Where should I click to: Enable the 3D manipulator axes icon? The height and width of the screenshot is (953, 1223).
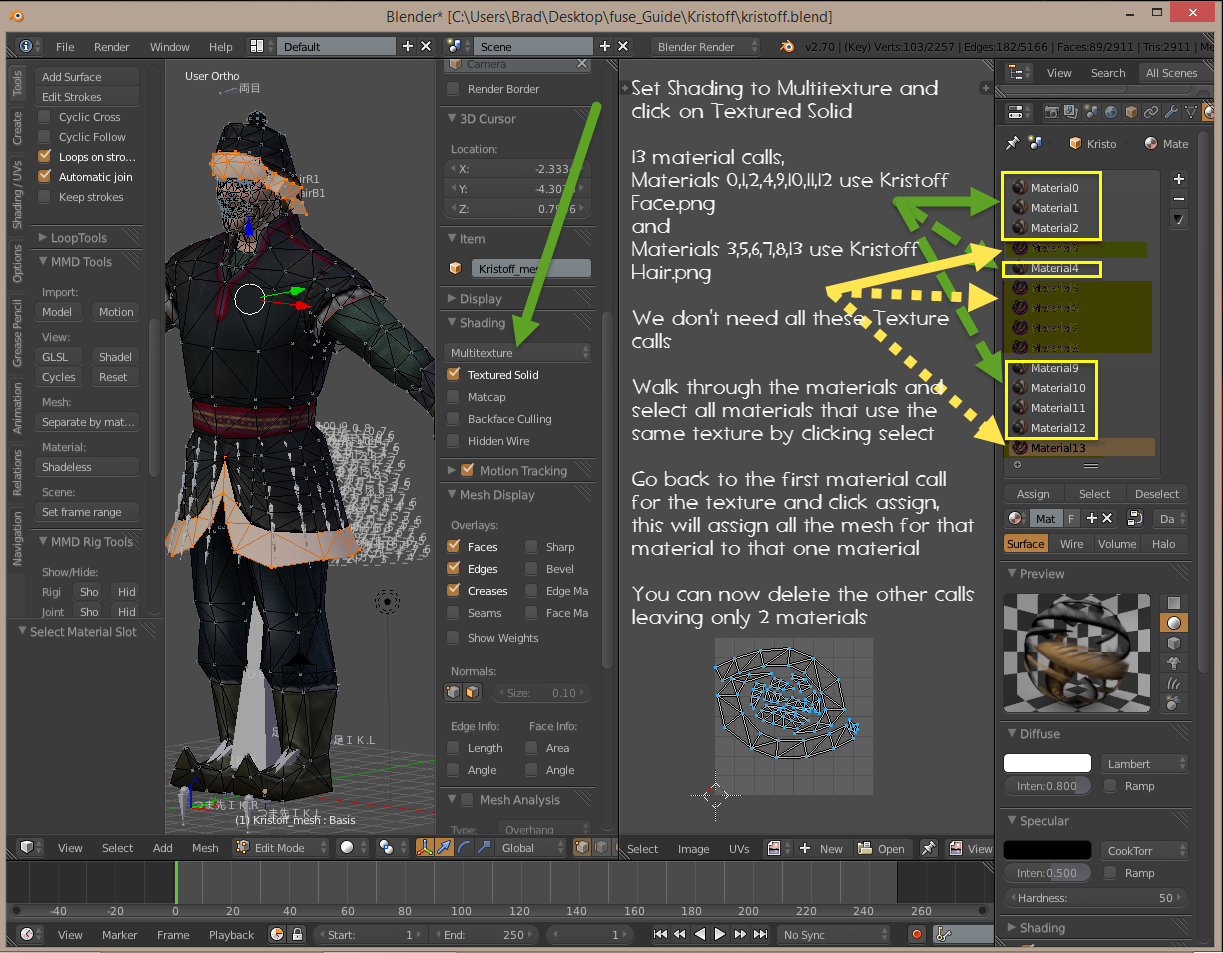(x=424, y=848)
